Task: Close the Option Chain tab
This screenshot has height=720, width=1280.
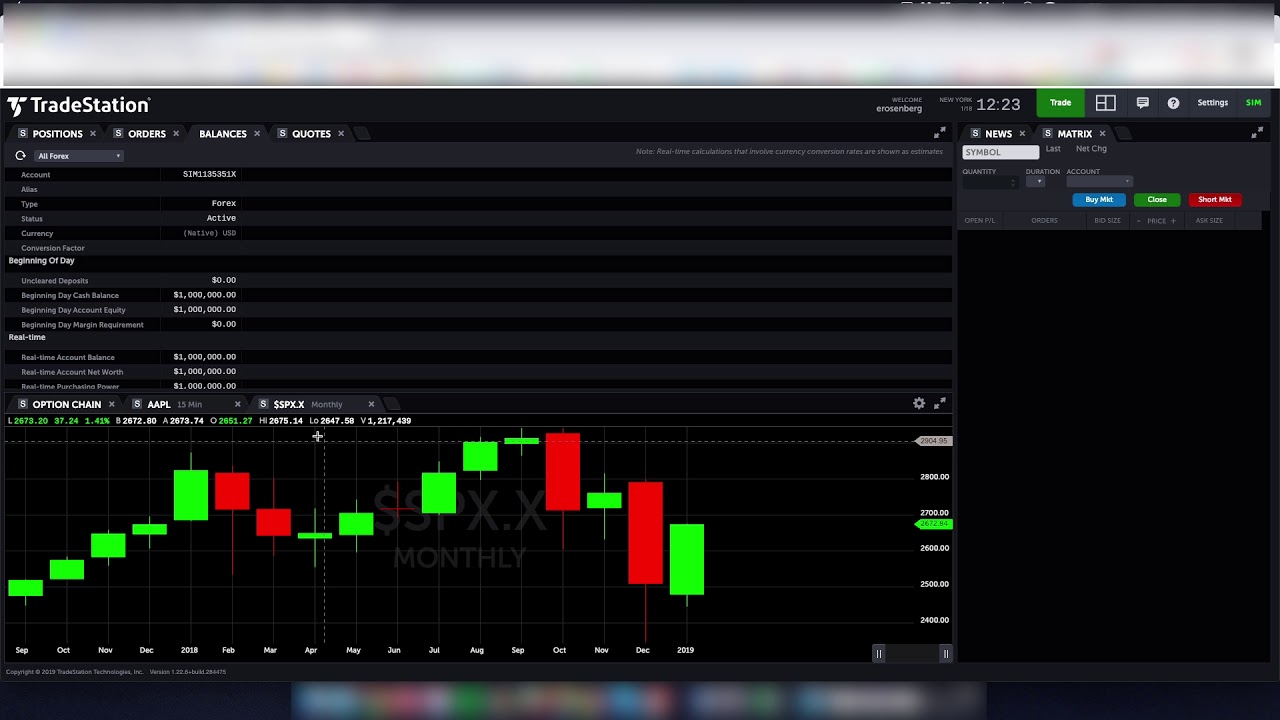Action: (112, 404)
